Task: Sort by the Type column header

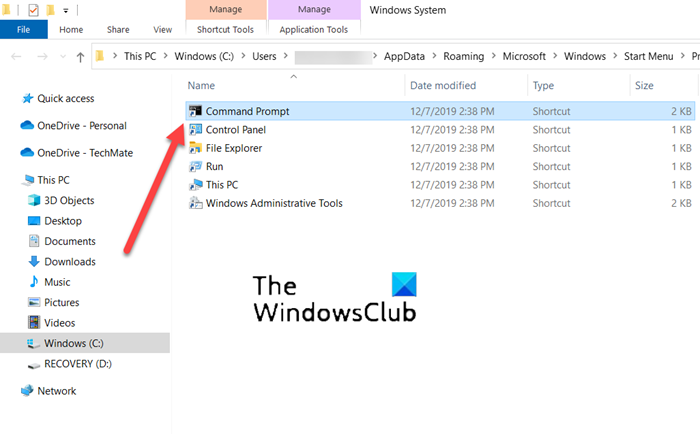Action: click(543, 85)
